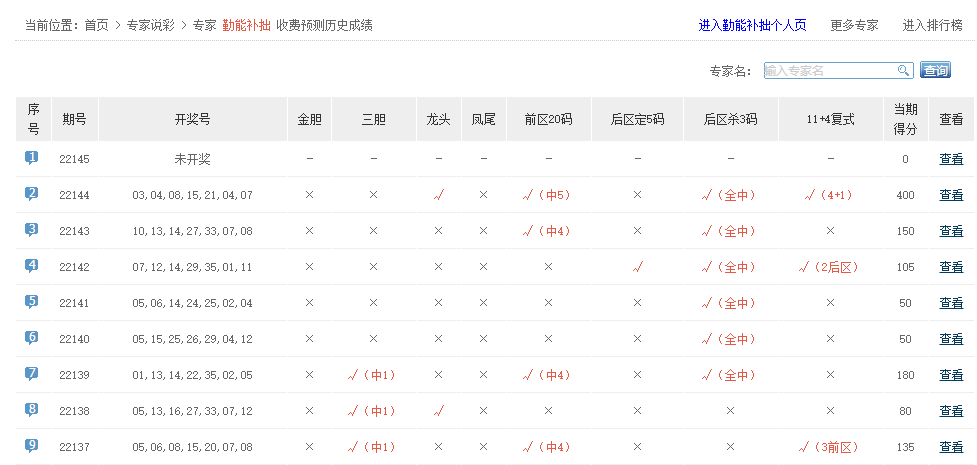Open the 更多专家 link

coord(854,25)
